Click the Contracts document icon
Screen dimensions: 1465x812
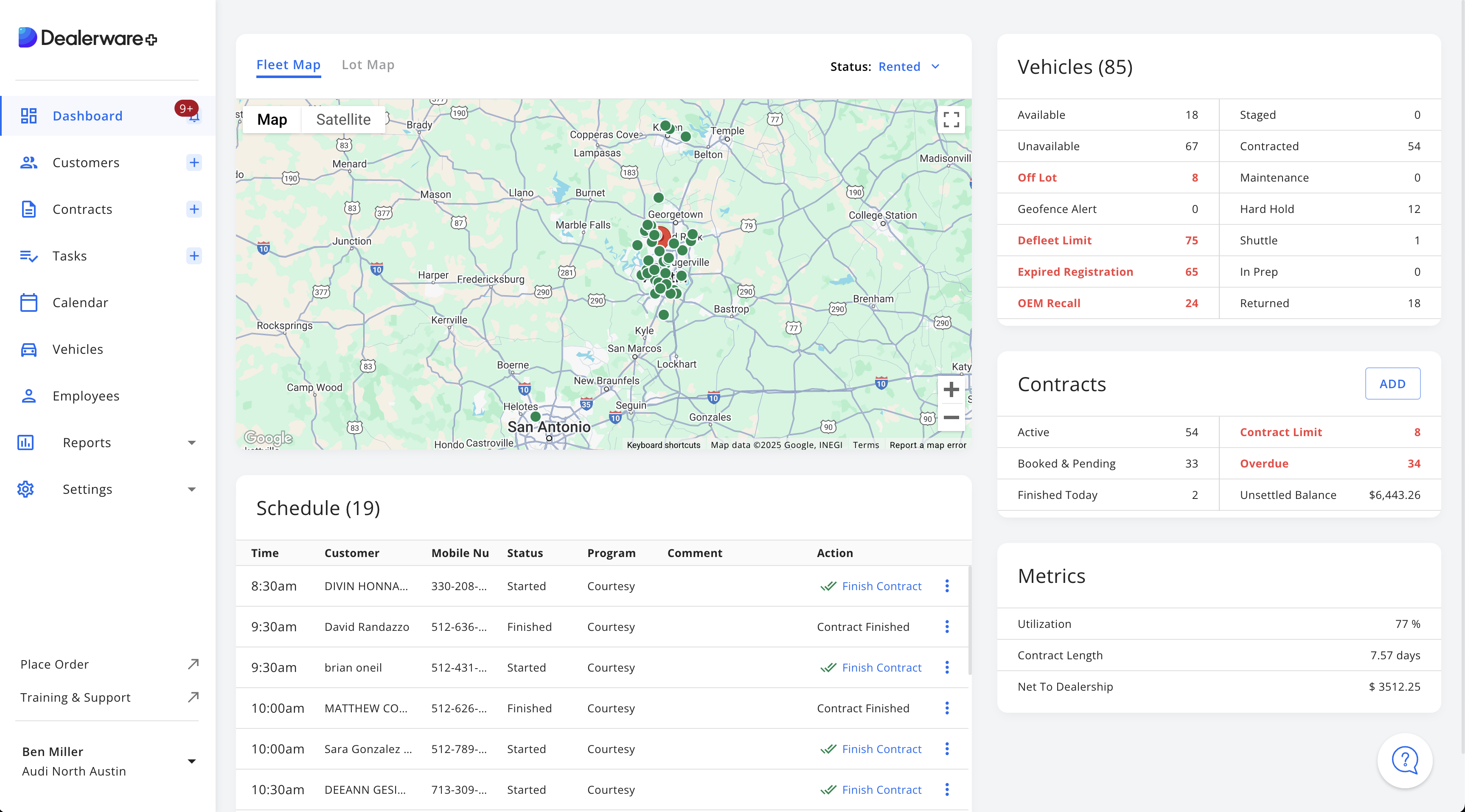point(28,209)
